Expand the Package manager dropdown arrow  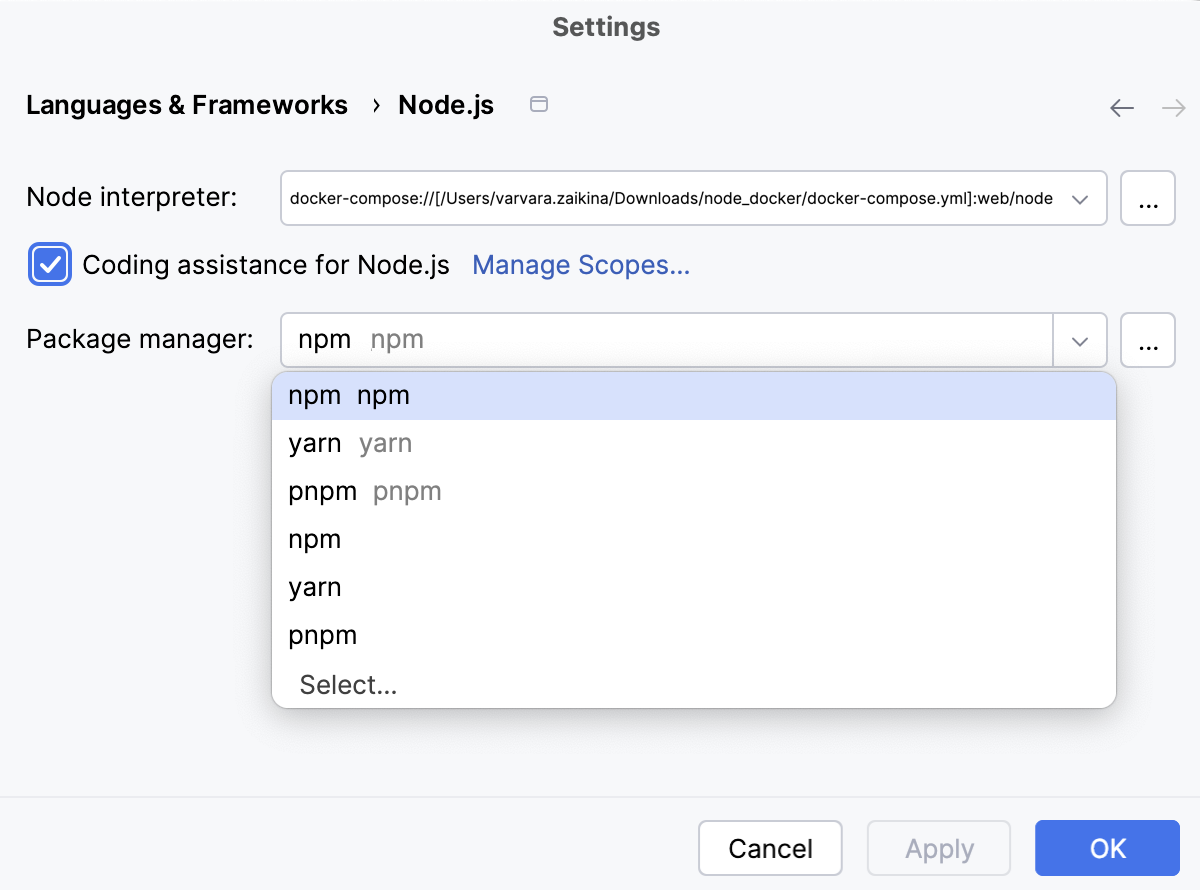click(1080, 340)
